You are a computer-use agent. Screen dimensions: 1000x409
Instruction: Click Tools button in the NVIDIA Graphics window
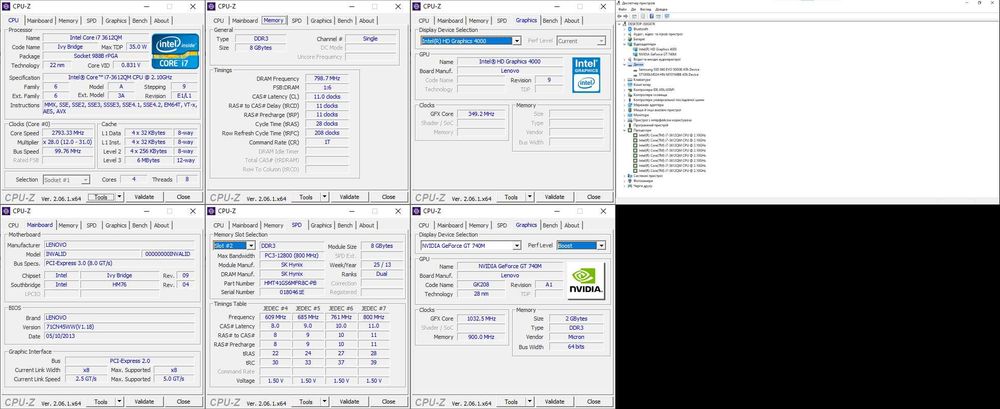511,402
